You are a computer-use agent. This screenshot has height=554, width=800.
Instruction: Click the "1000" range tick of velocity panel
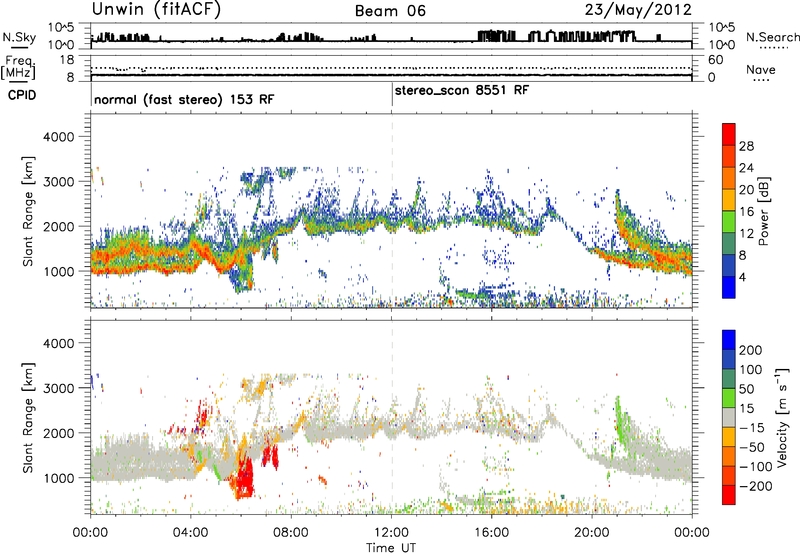pos(59,478)
